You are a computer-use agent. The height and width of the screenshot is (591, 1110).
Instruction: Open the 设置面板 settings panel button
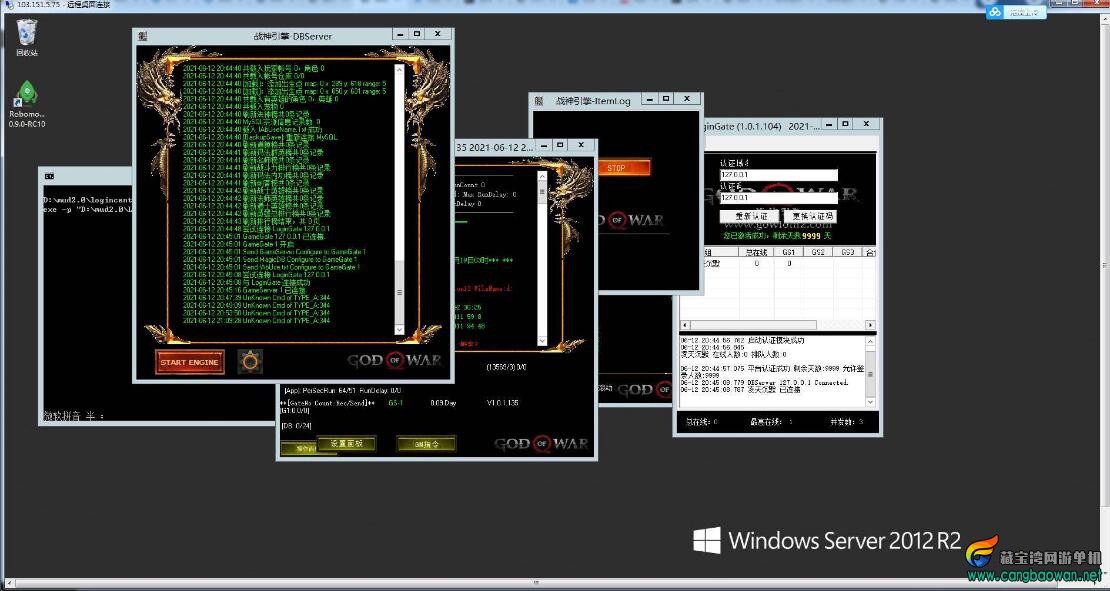point(345,444)
